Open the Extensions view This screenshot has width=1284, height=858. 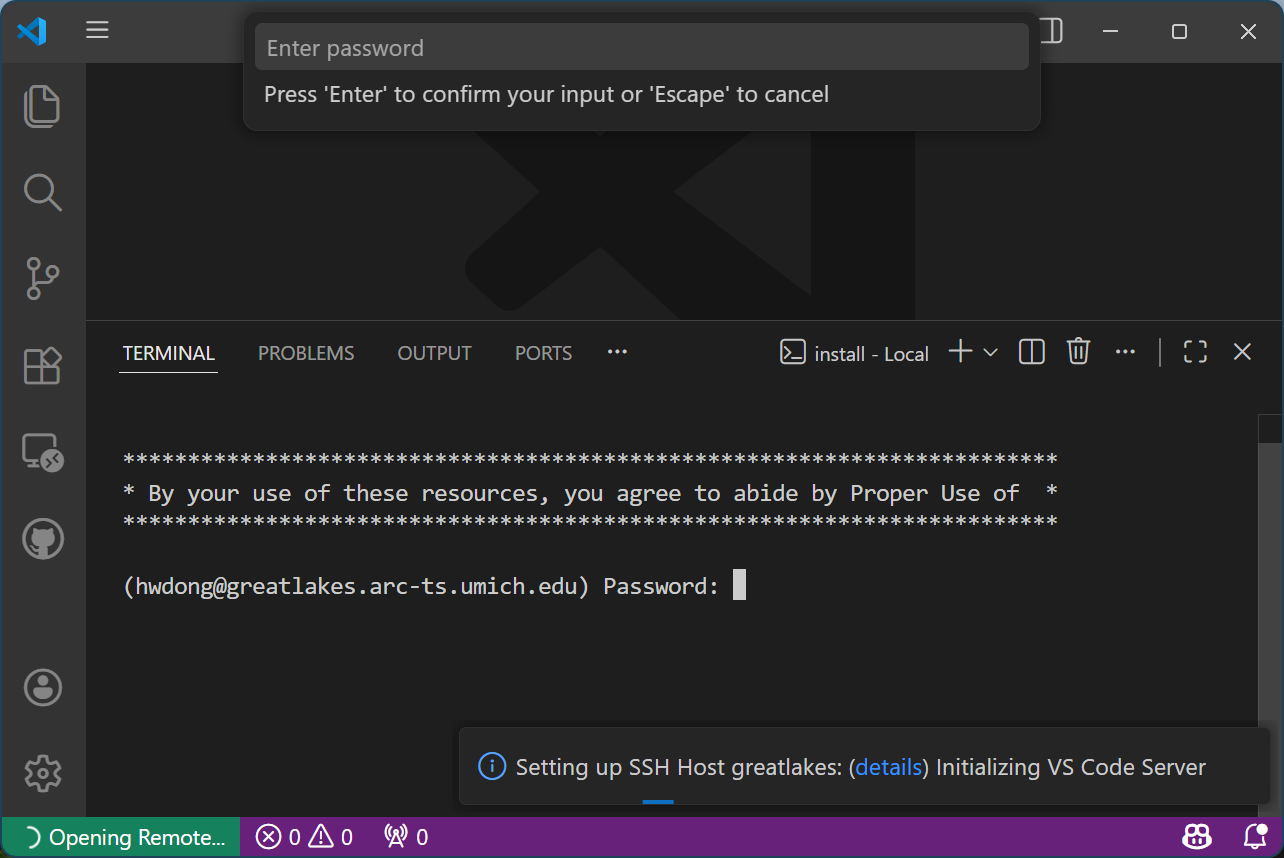click(42, 366)
